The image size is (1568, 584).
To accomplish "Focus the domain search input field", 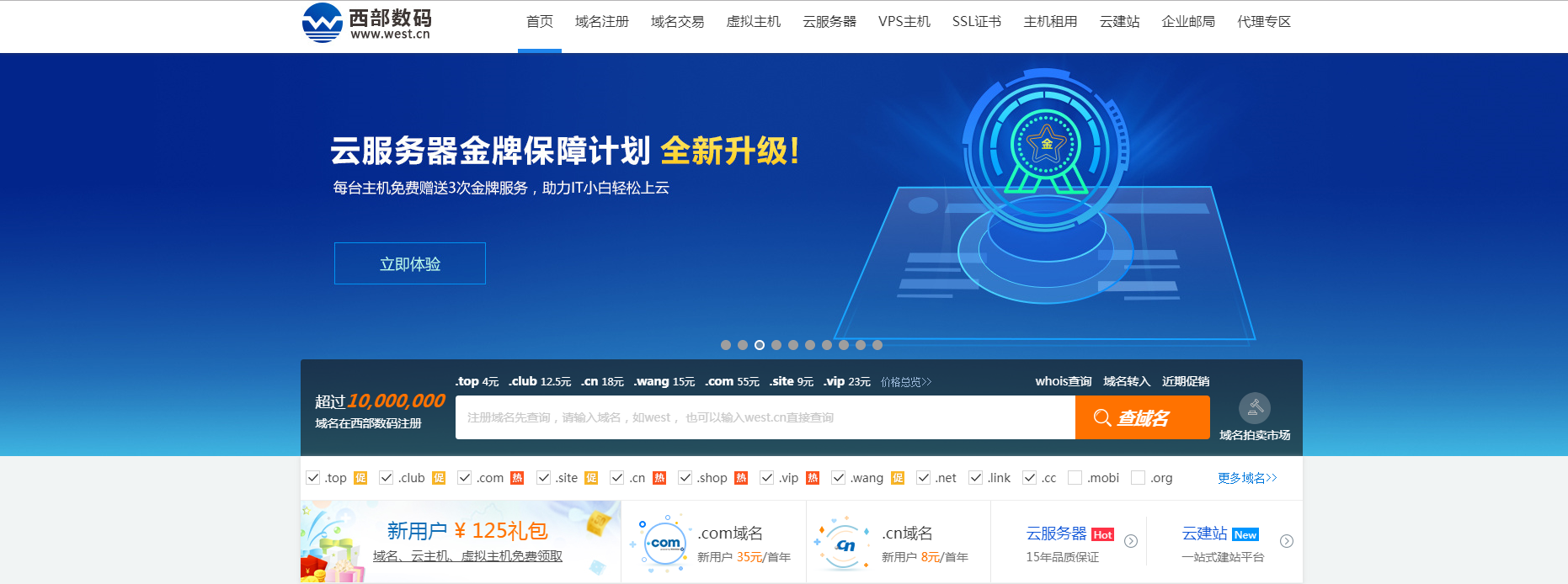I will (x=765, y=417).
